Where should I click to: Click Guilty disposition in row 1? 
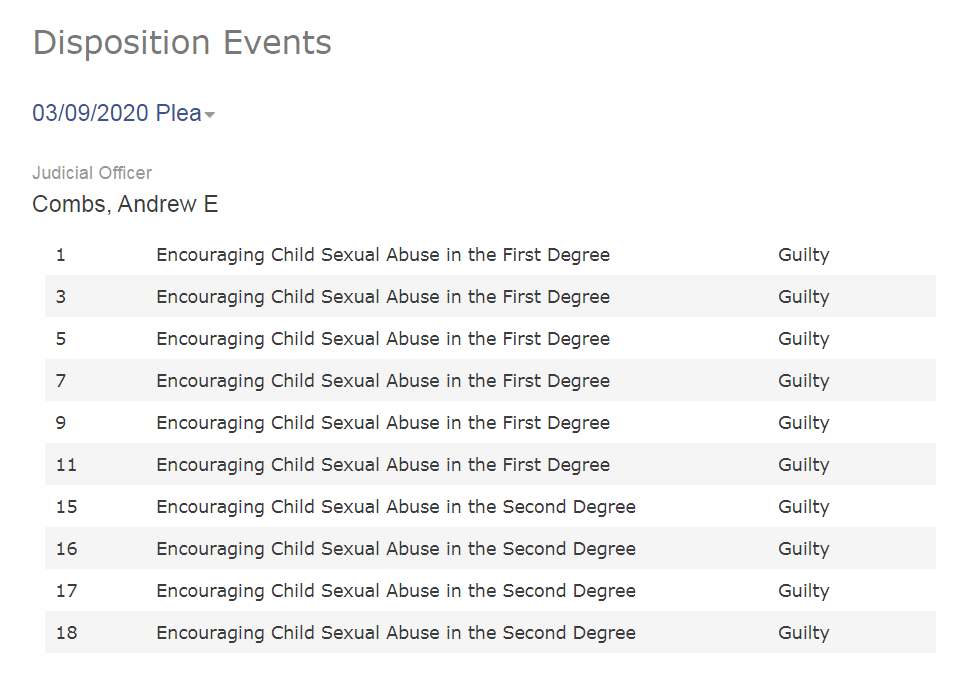(x=804, y=255)
